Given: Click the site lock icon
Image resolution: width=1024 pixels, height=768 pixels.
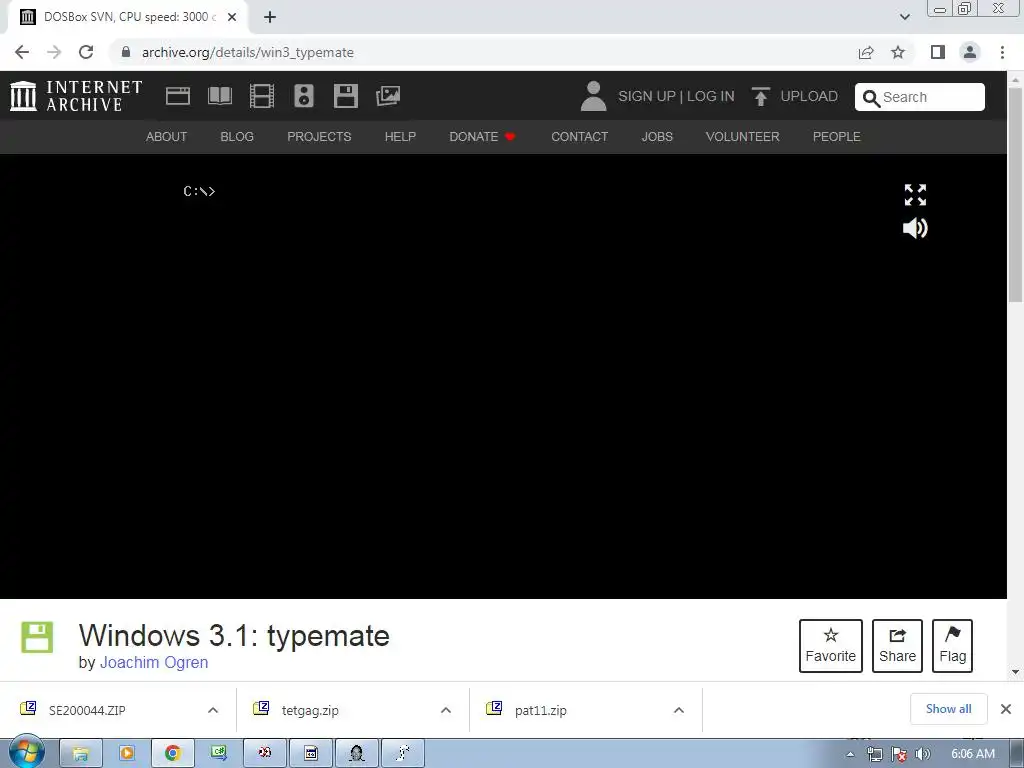Looking at the screenshot, I should pos(126,52).
